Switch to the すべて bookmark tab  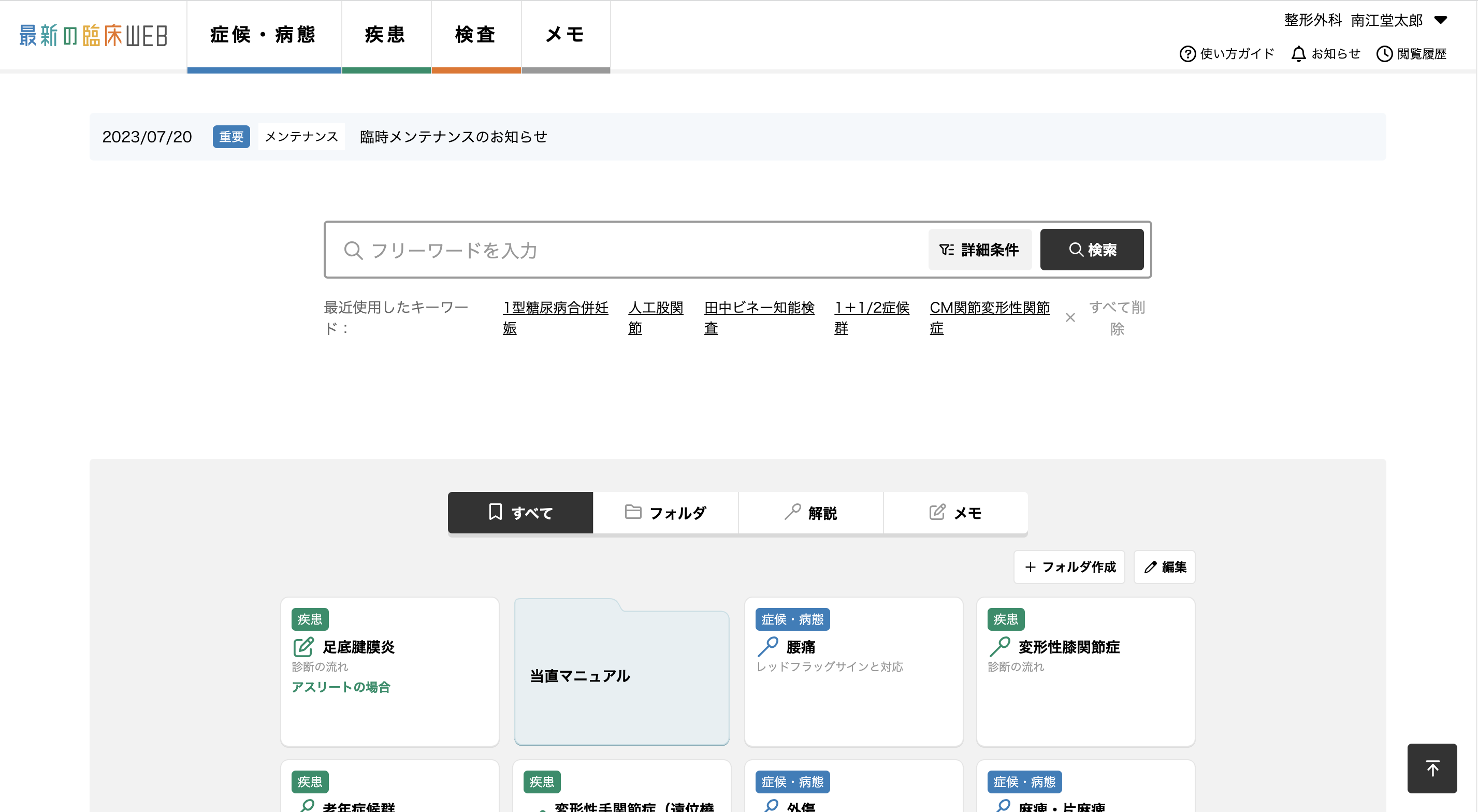pos(520,513)
